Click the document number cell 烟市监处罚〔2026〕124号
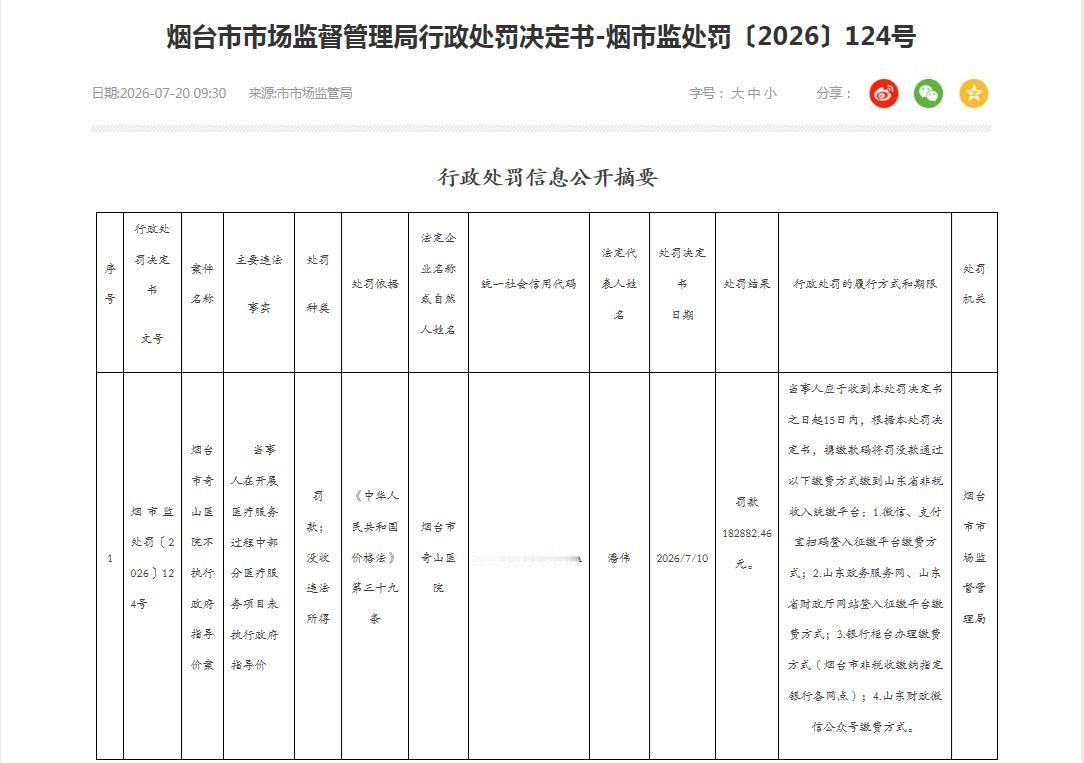 tap(152, 565)
